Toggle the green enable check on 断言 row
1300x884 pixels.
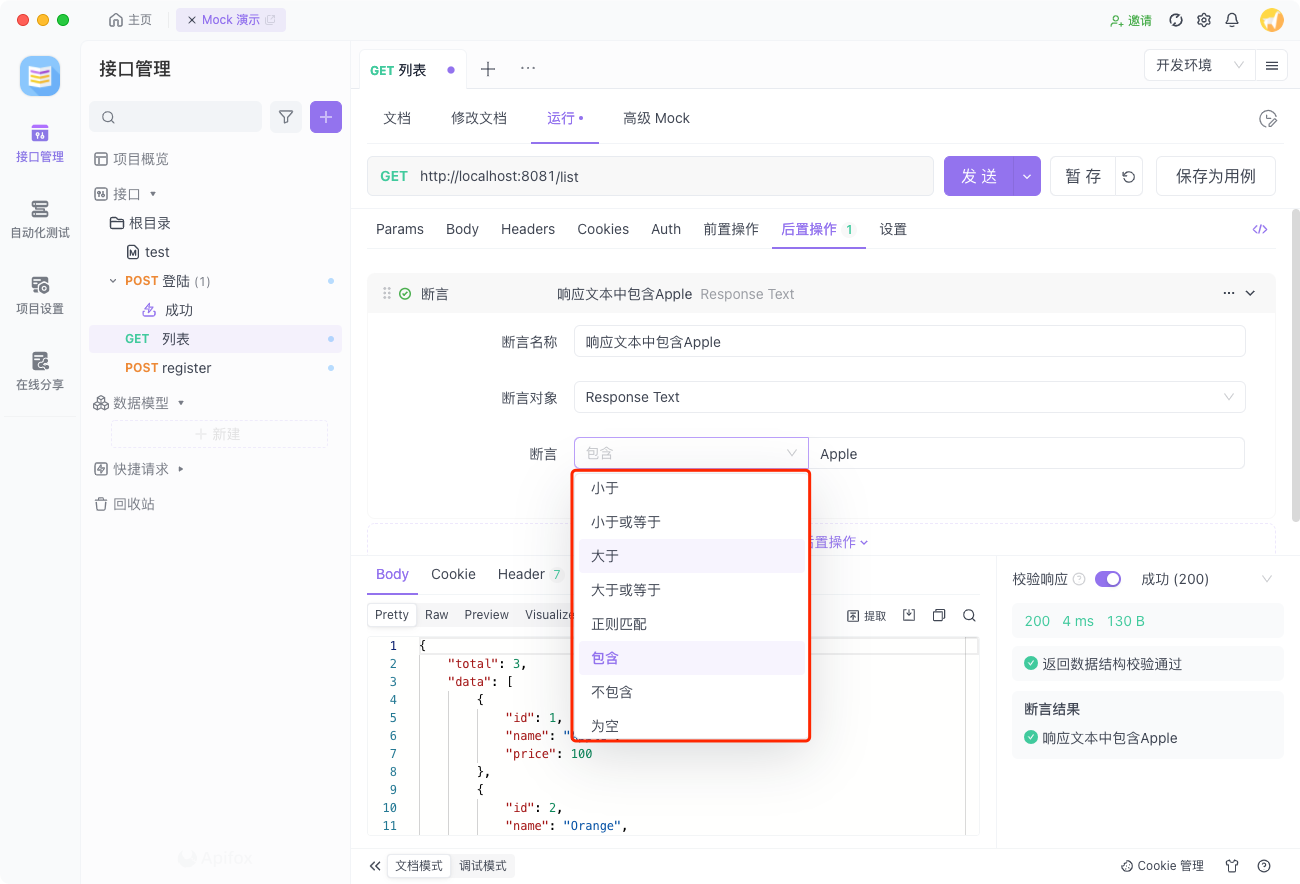[x=405, y=294]
